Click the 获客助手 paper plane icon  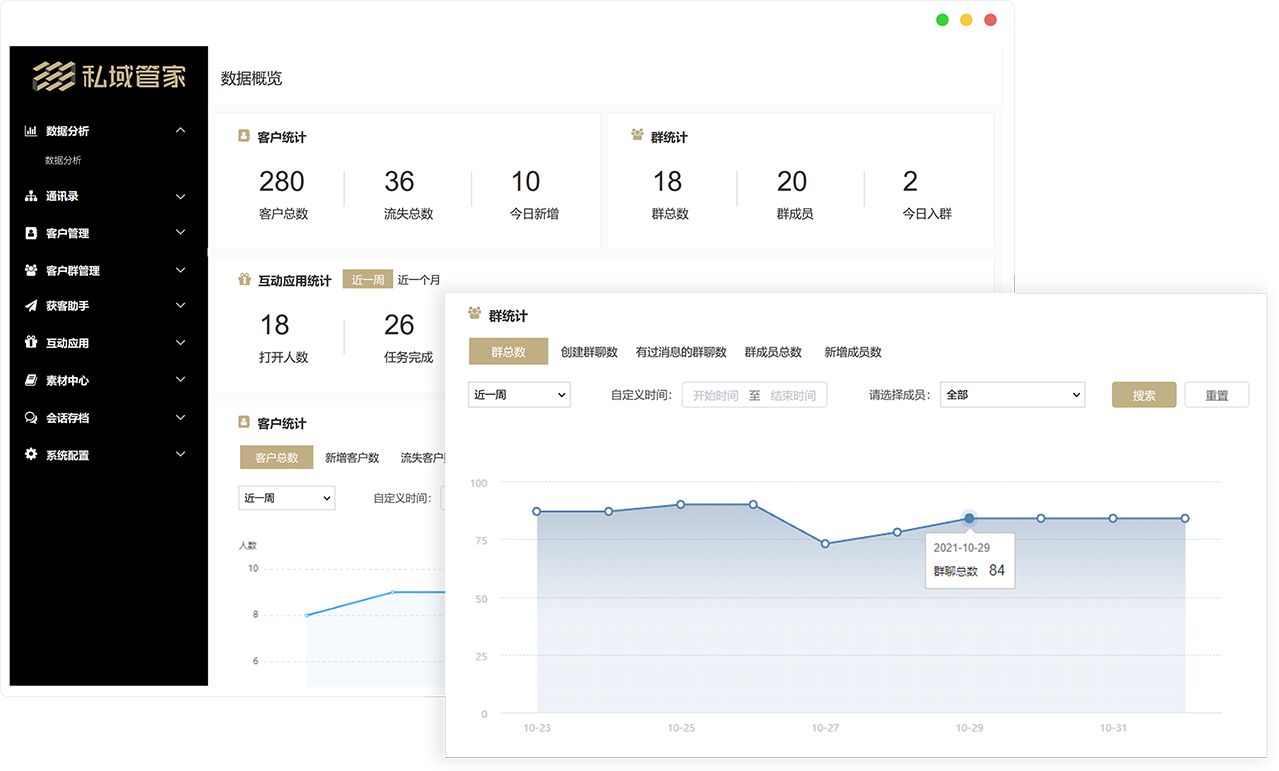coord(31,306)
